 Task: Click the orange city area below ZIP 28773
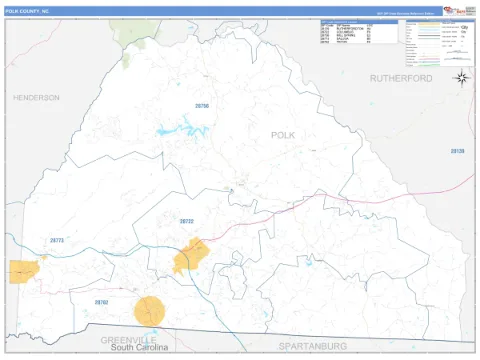[x=24, y=272]
